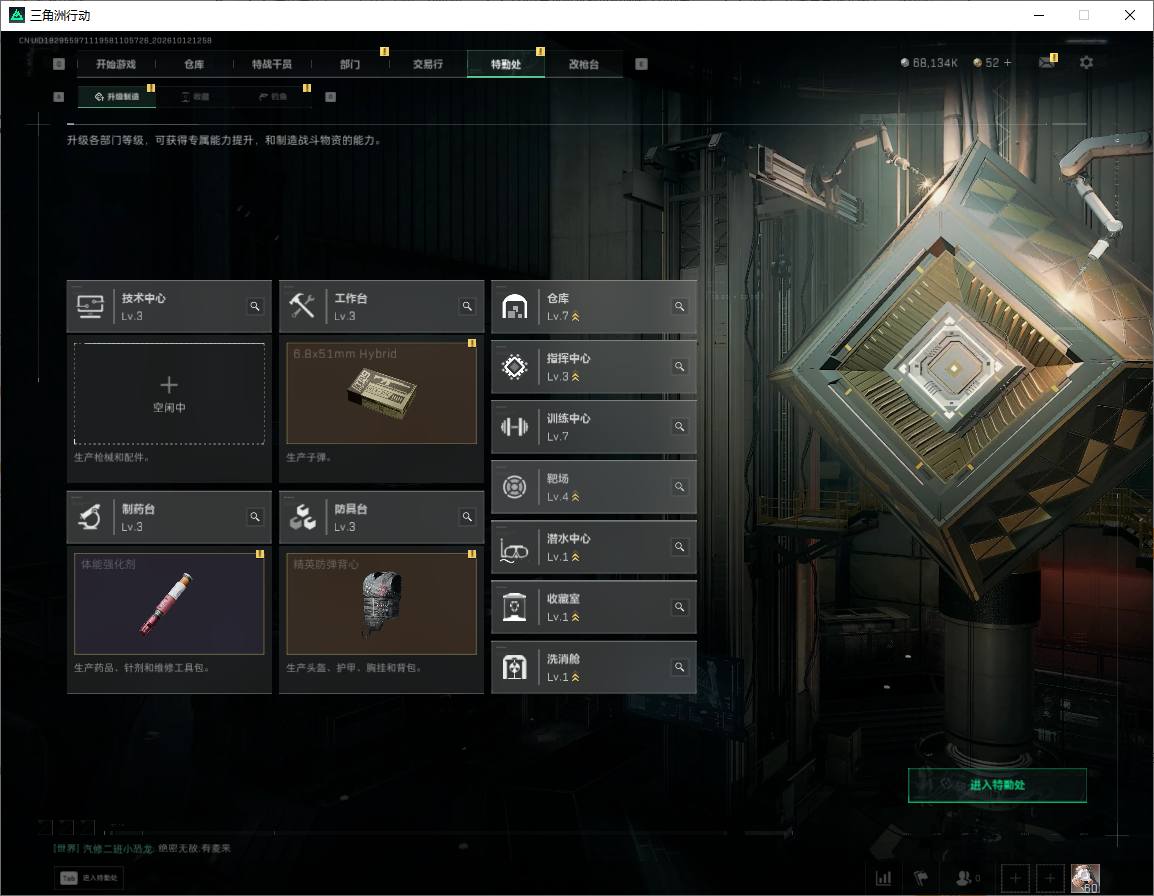Open 靶场 Lv.4 department row

[593, 487]
